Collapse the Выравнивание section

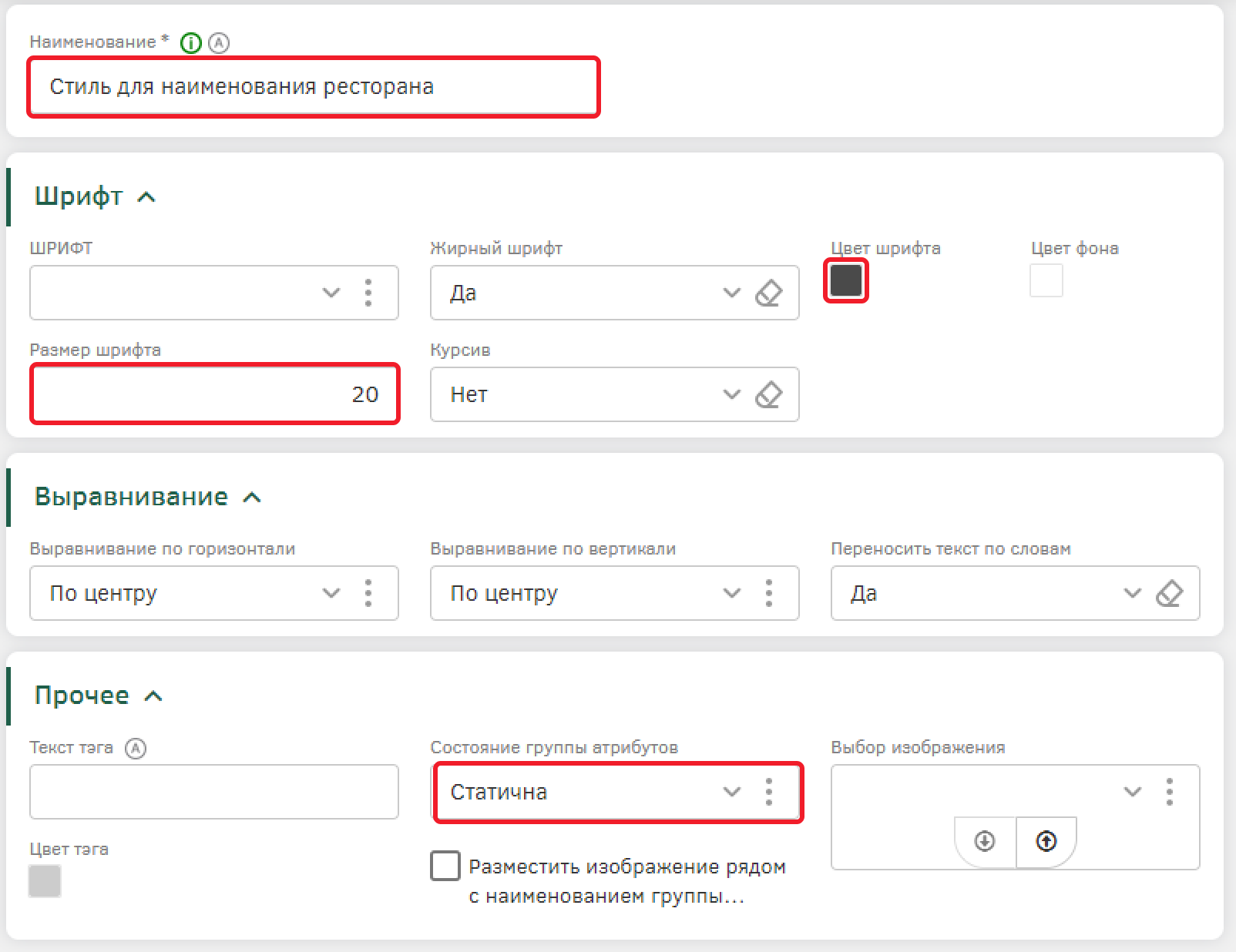(x=252, y=498)
